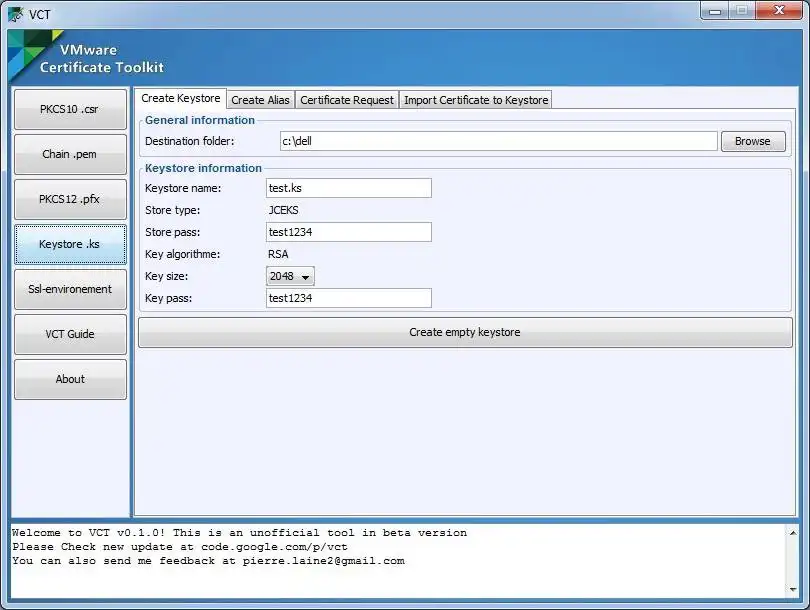The width and height of the screenshot is (810, 610).
Task: Click the Store pass field
Action: 349,232
